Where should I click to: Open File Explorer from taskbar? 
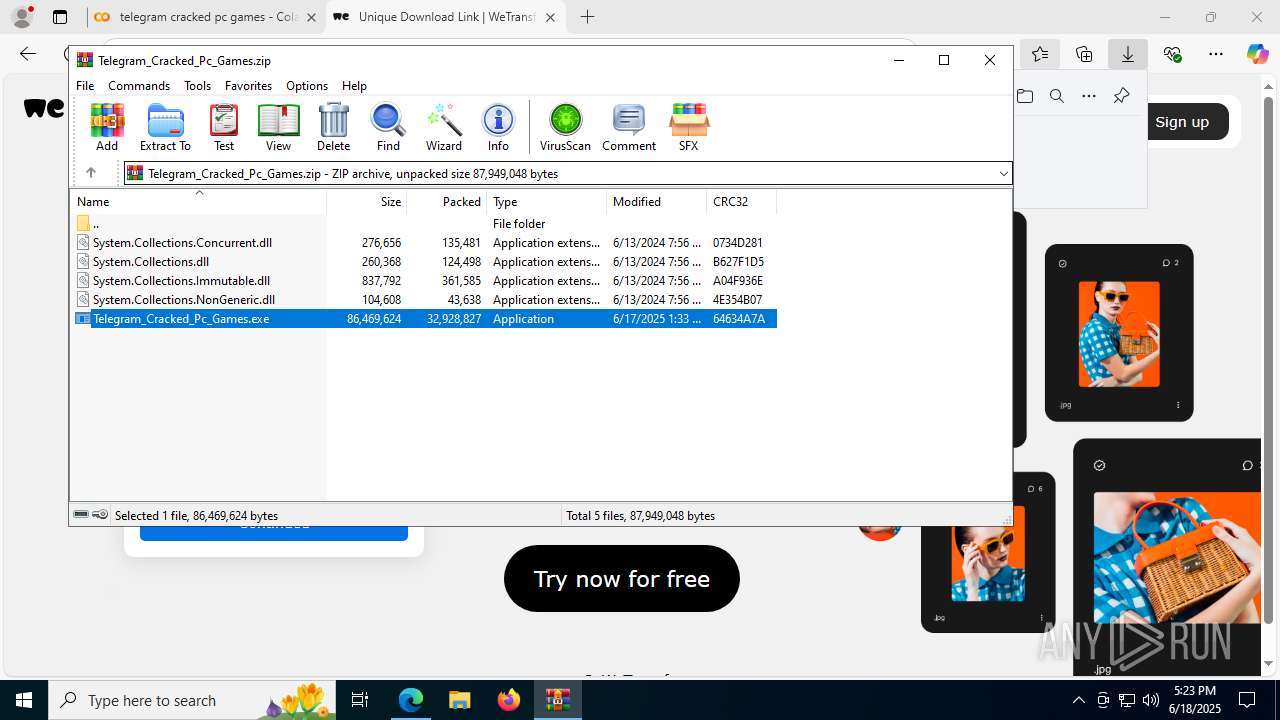coord(460,700)
